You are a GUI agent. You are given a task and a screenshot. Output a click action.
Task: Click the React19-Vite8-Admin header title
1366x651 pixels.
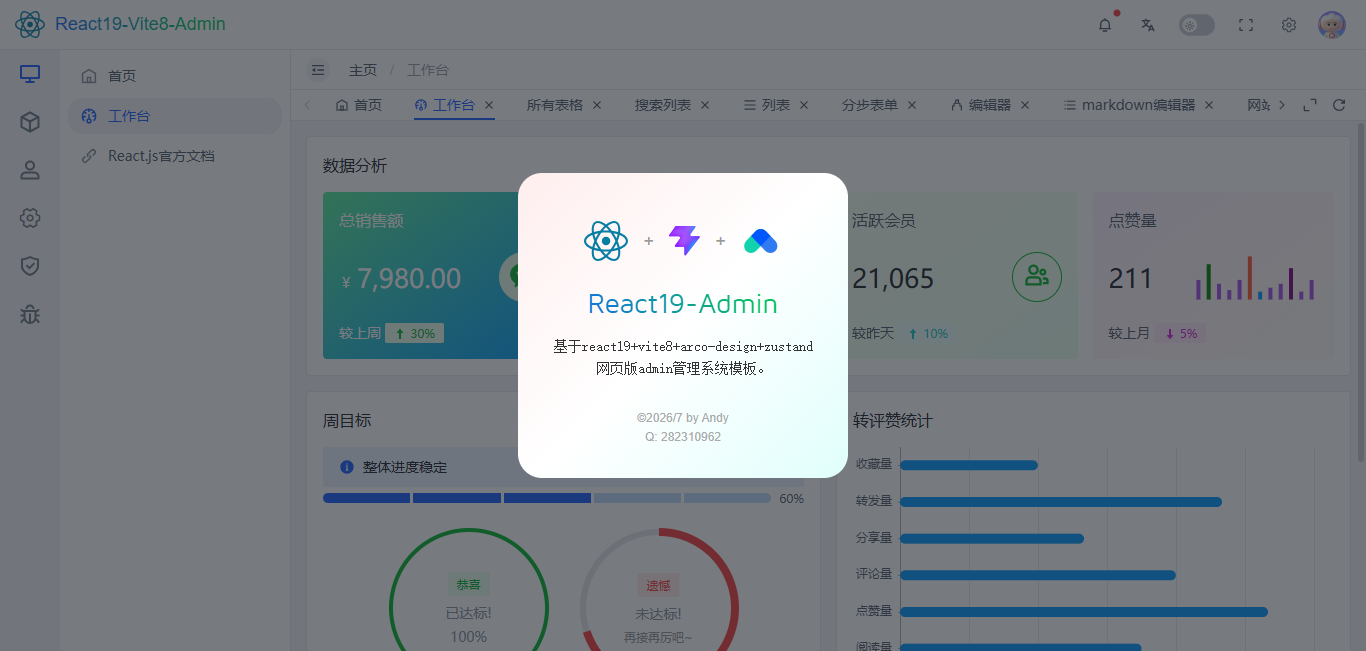[x=140, y=24]
